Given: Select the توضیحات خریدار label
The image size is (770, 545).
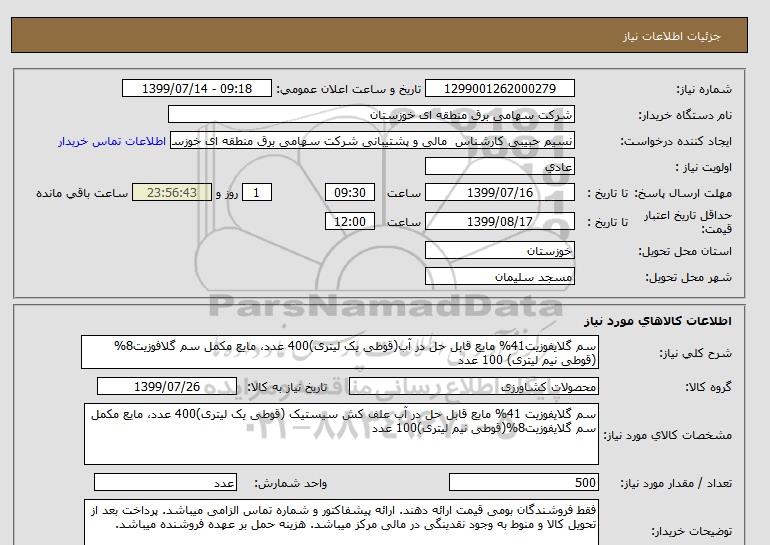Looking at the screenshot, I should pos(691,532).
